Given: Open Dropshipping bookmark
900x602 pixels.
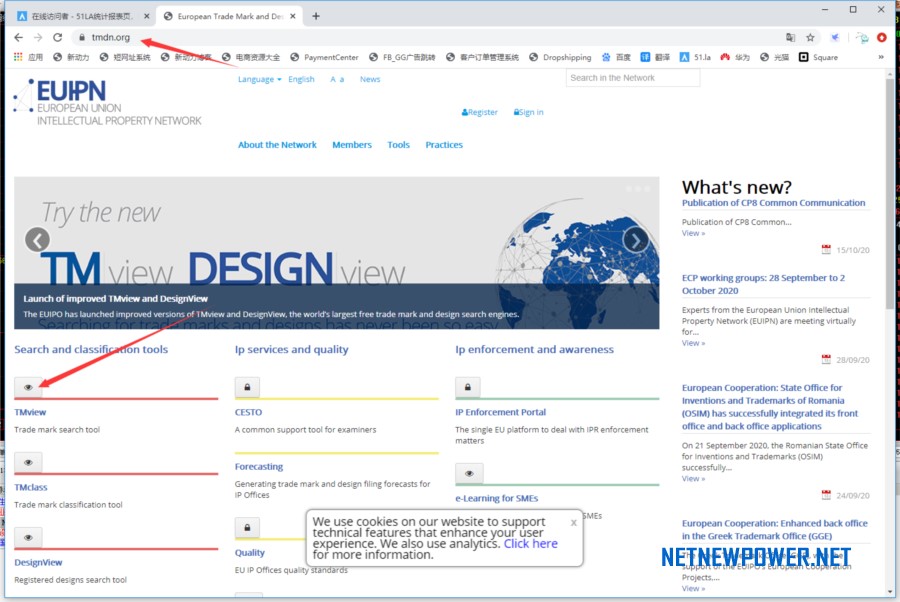Looking at the screenshot, I should click(560, 57).
